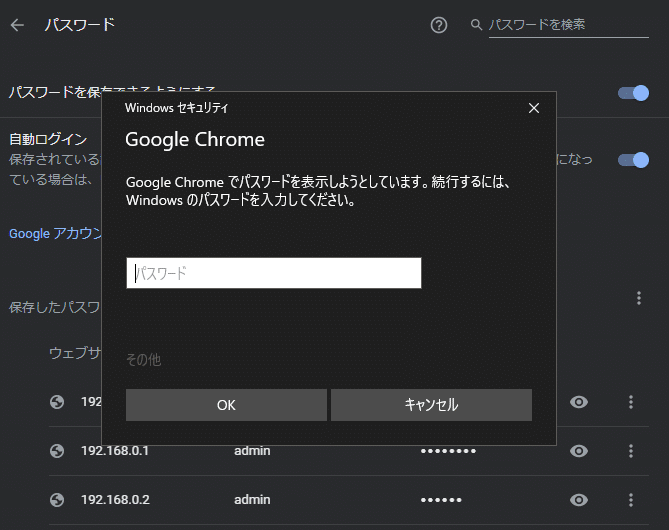Click the Windows password input field
This screenshot has height=530, width=669.
(273, 273)
